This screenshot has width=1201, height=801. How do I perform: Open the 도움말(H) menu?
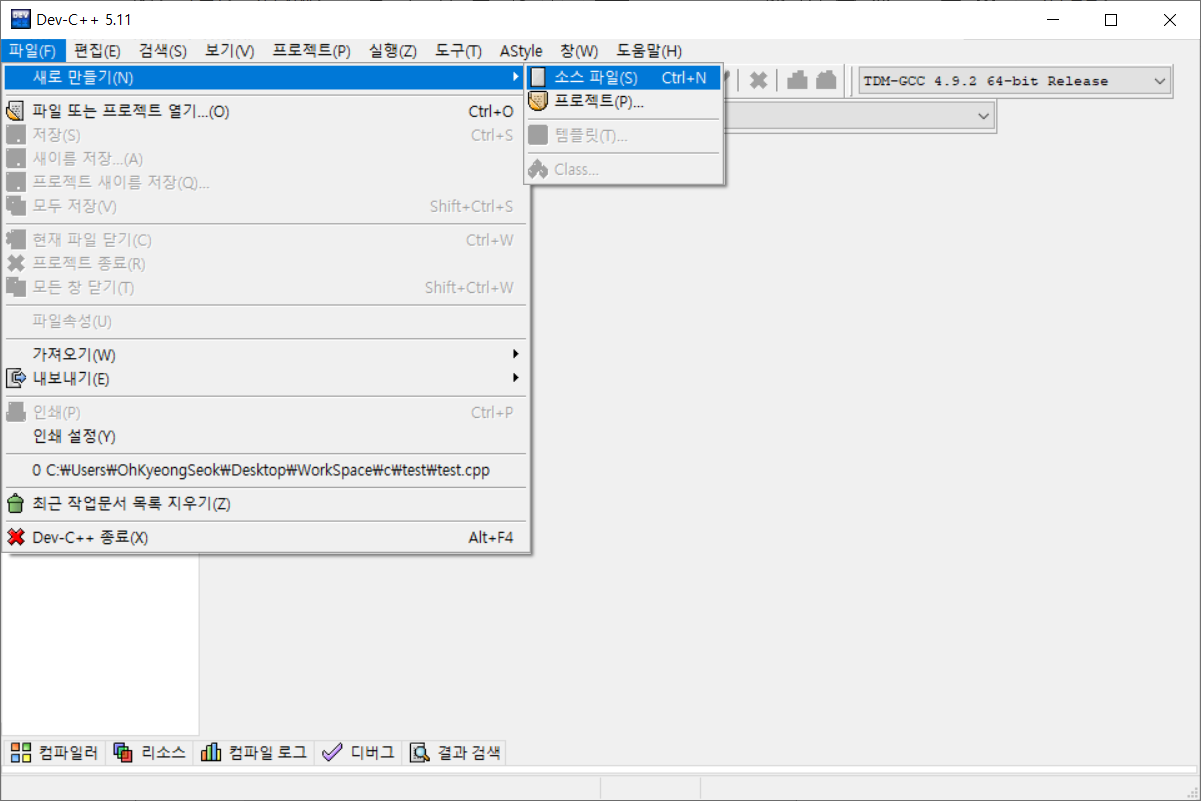coord(649,51)
